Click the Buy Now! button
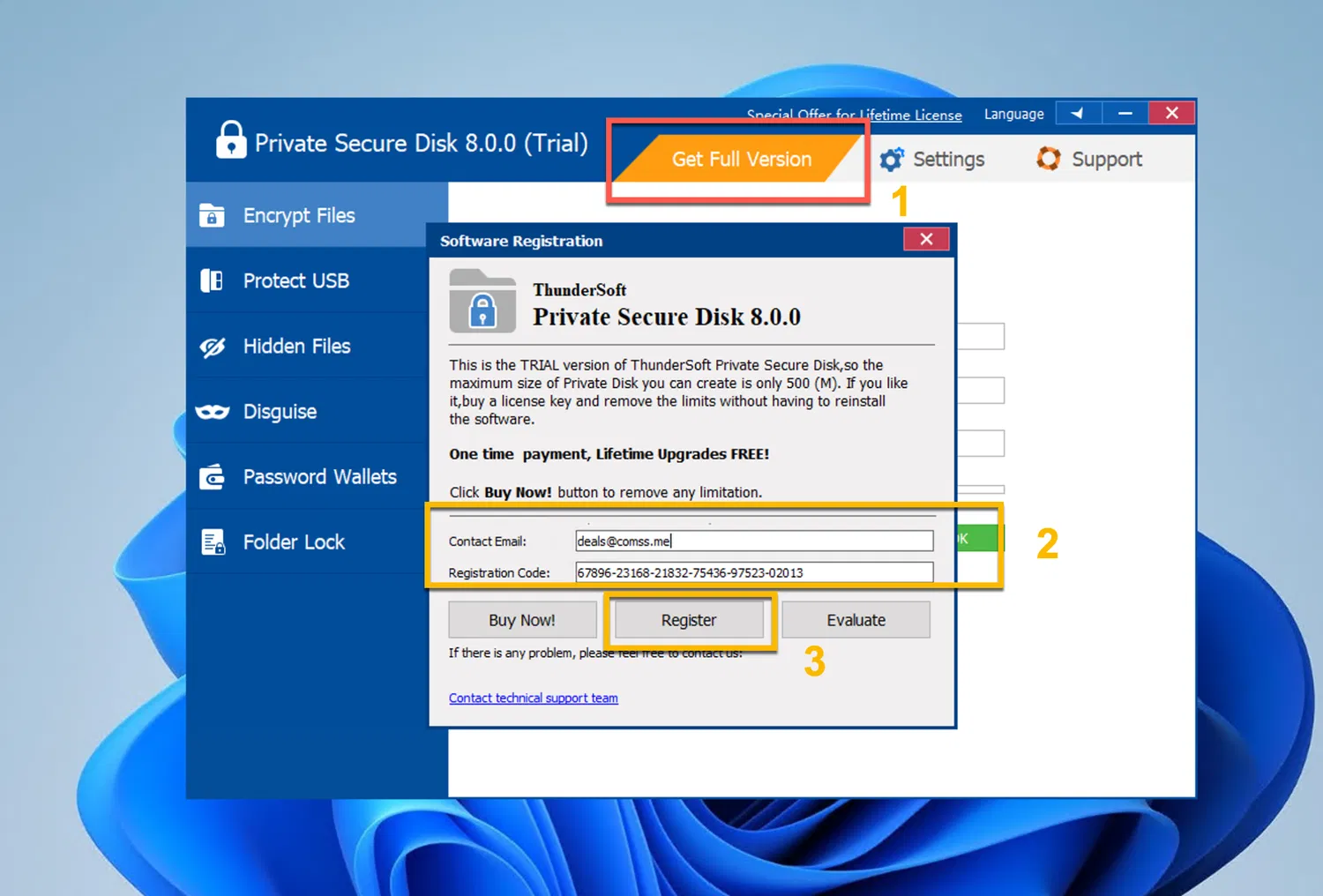The image size is (1323, 896). point(522,620)
